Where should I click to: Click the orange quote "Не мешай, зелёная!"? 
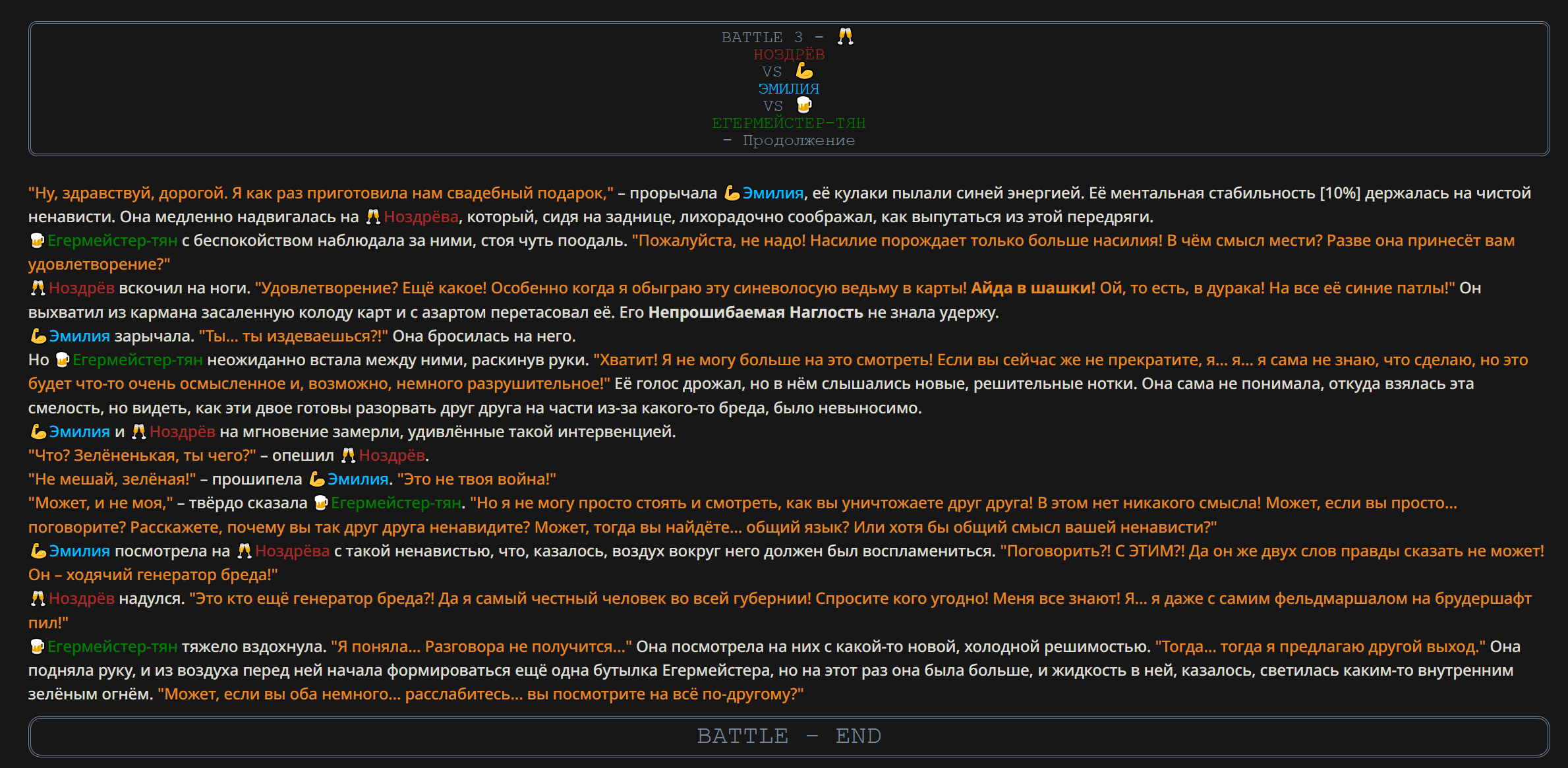(112, 479)
